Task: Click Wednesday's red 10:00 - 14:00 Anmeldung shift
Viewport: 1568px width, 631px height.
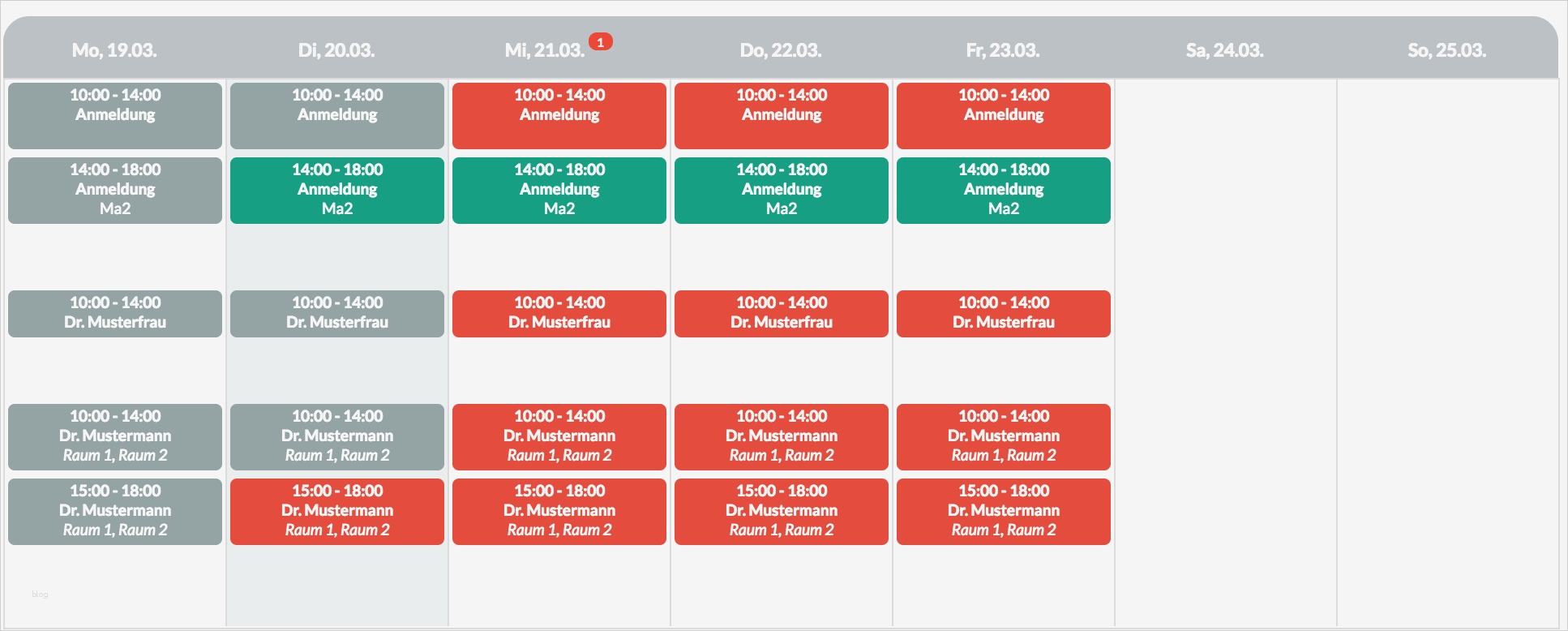Action: (559, 115)
